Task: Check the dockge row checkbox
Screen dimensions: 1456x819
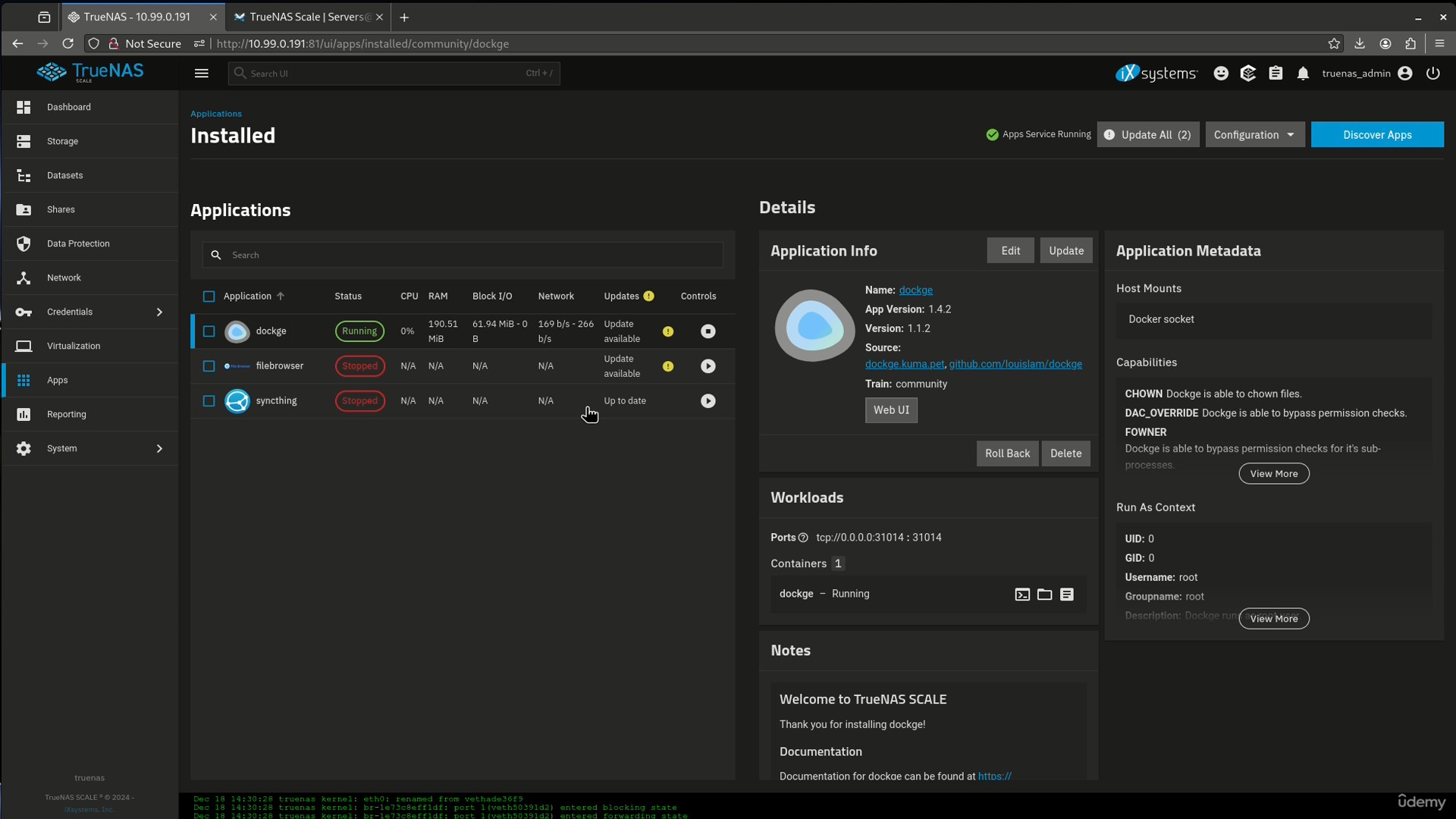Action: [x=209, y=331]
